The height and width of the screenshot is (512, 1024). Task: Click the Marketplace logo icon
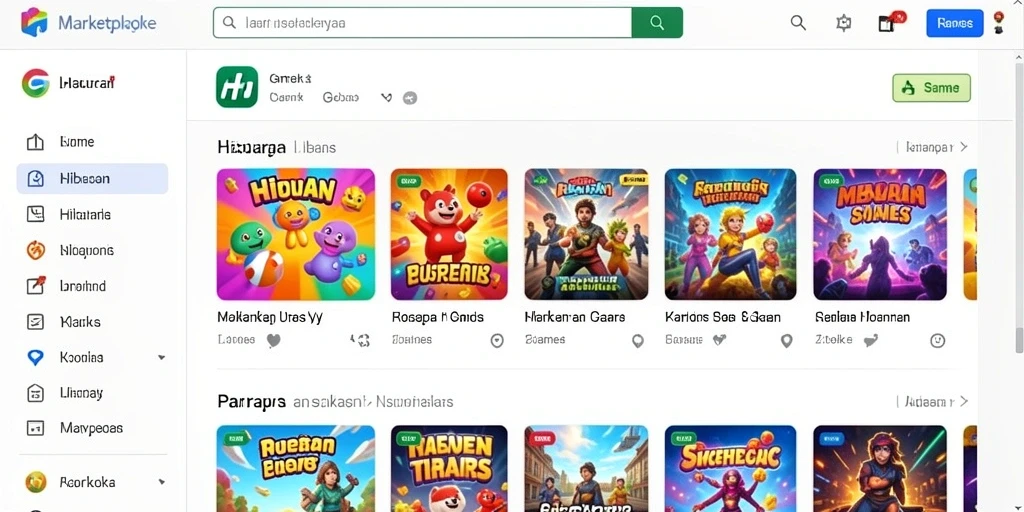pos(34,23)
